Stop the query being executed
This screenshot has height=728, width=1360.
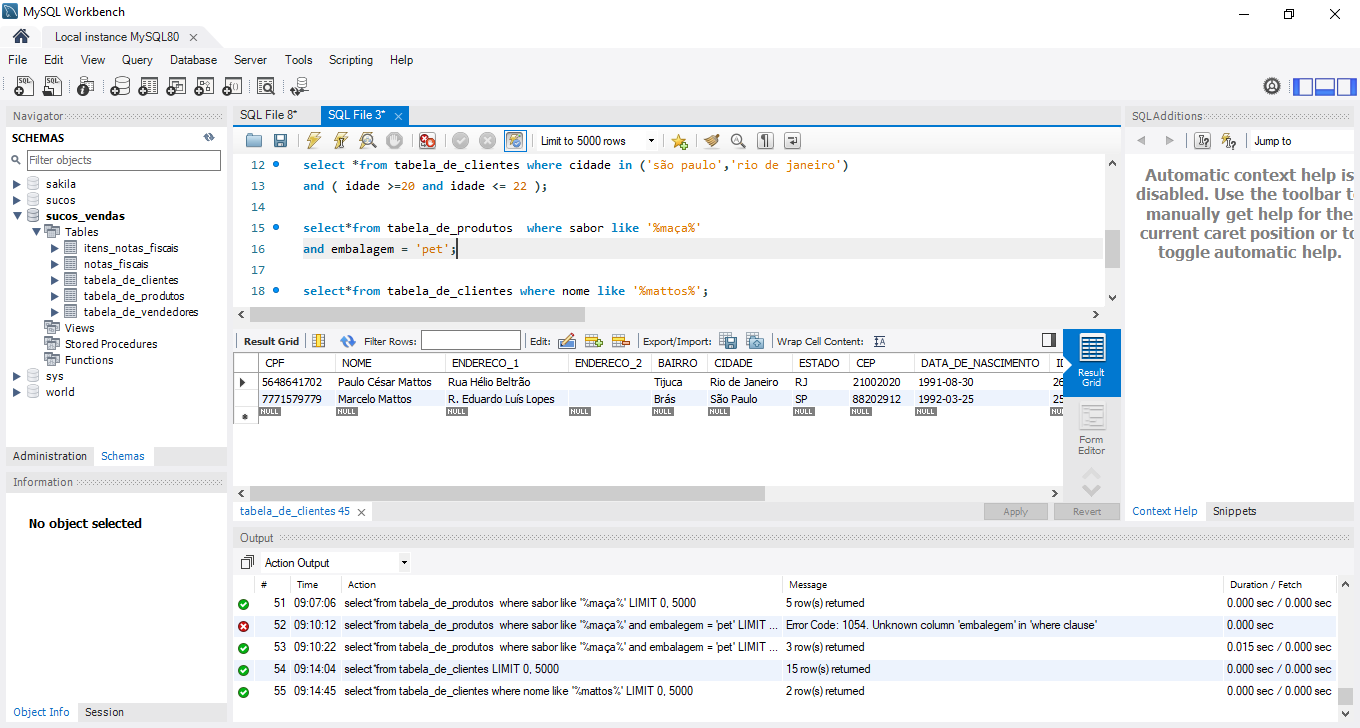pos(395,141)
